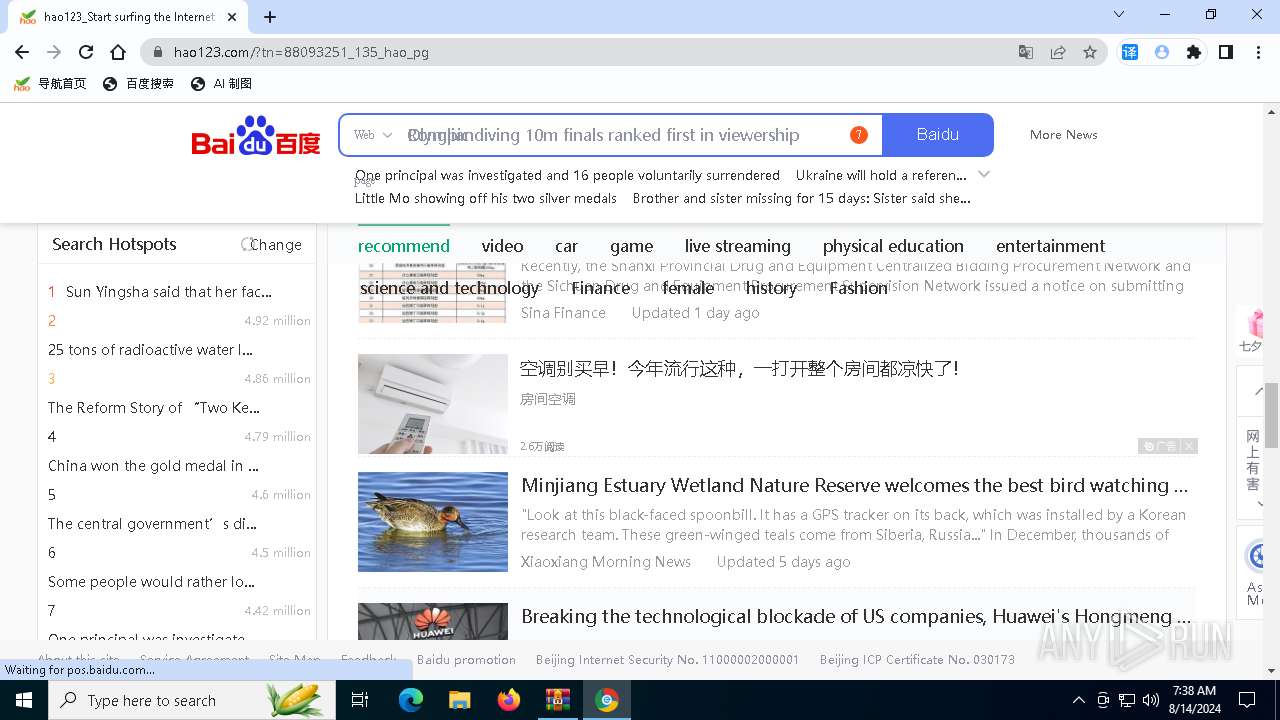Viewport: 1280px width, 720px height.
Task: Expand the tab search dropdown
Action: 1119,15
